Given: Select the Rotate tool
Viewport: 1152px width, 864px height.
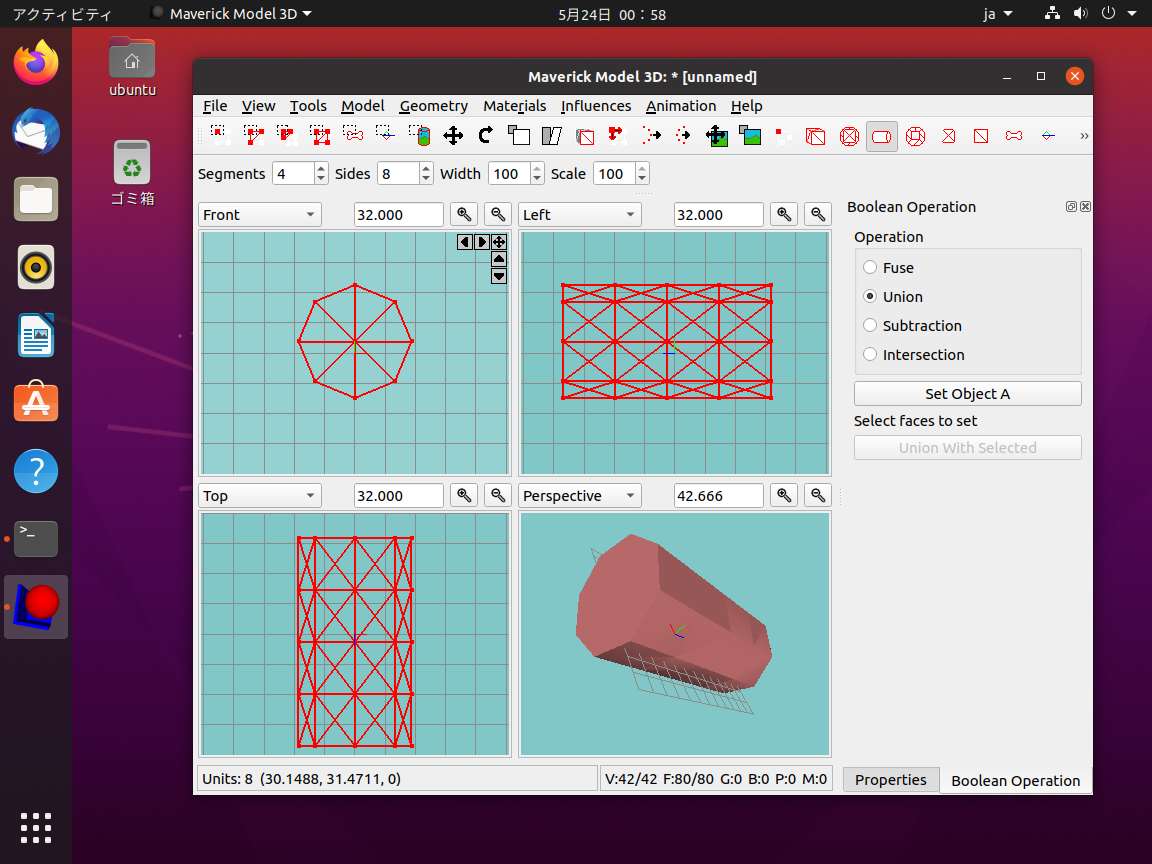Looking at the screenshot, I should [486, 135].
